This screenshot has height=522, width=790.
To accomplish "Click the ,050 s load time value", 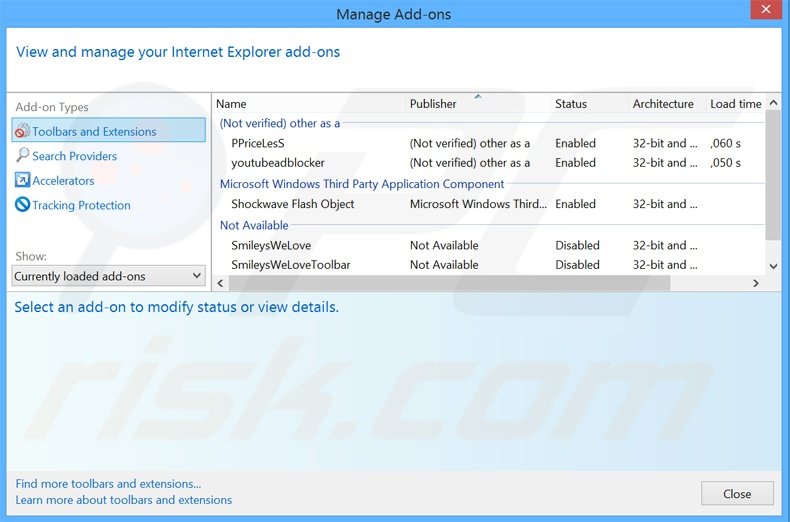I will pos(726,163).
